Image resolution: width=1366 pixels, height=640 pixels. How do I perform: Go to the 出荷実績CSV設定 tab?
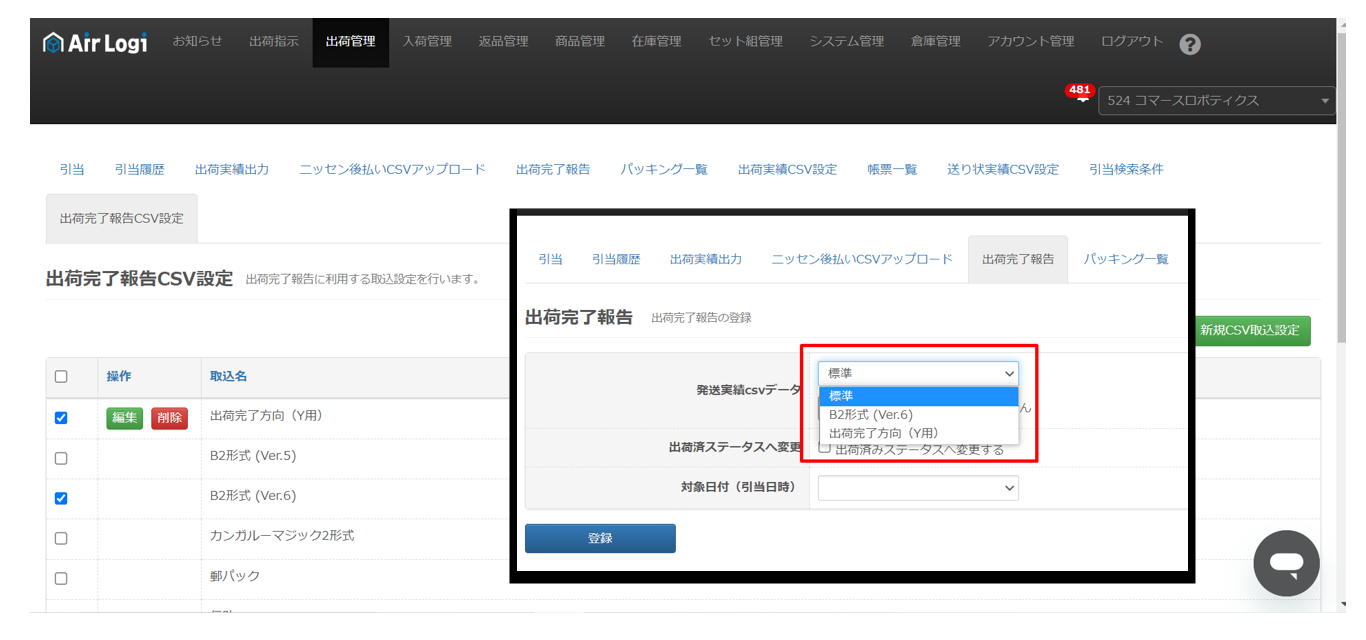(x=787, y=170)
